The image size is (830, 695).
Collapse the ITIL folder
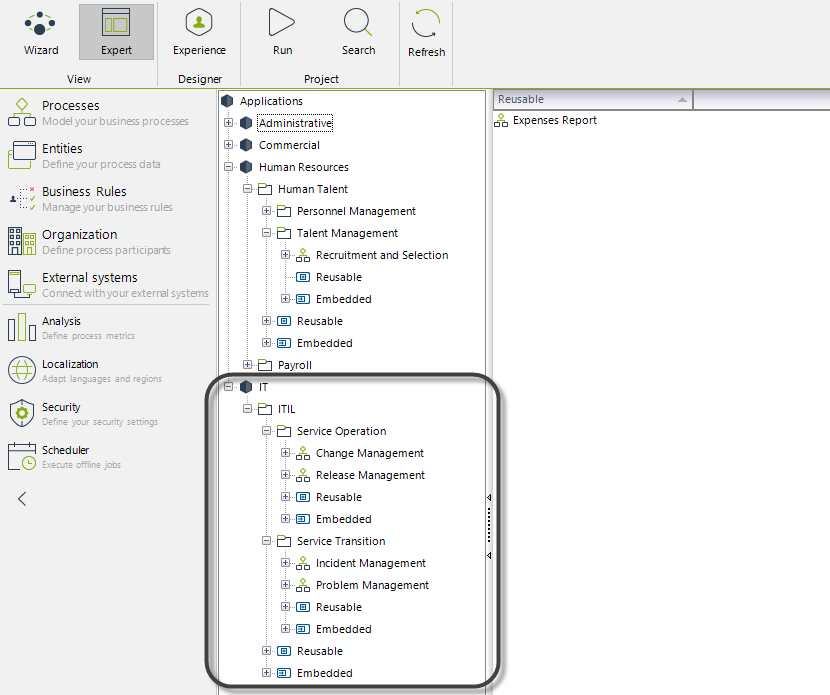247,409
